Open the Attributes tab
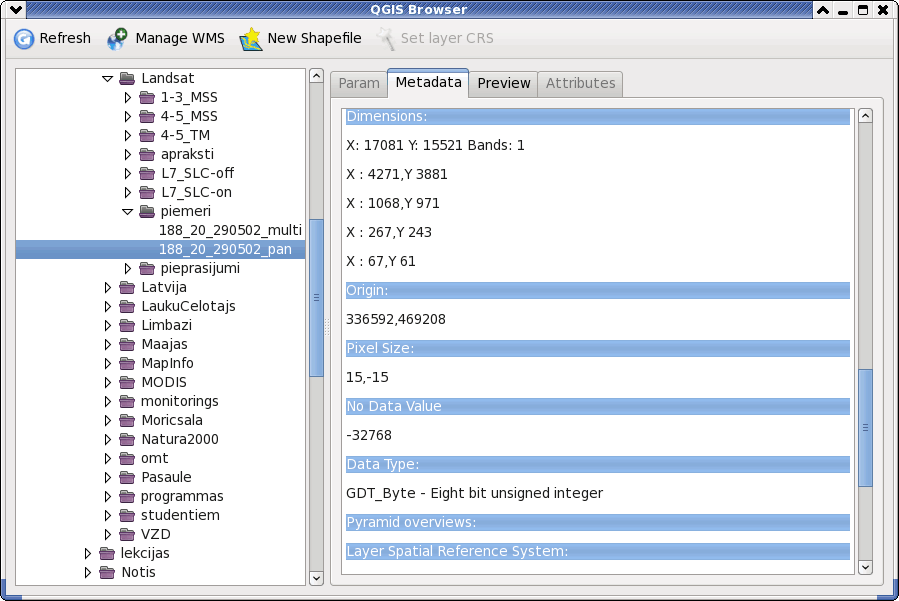The width and height of the screenshot is (899, 601). 580,84
